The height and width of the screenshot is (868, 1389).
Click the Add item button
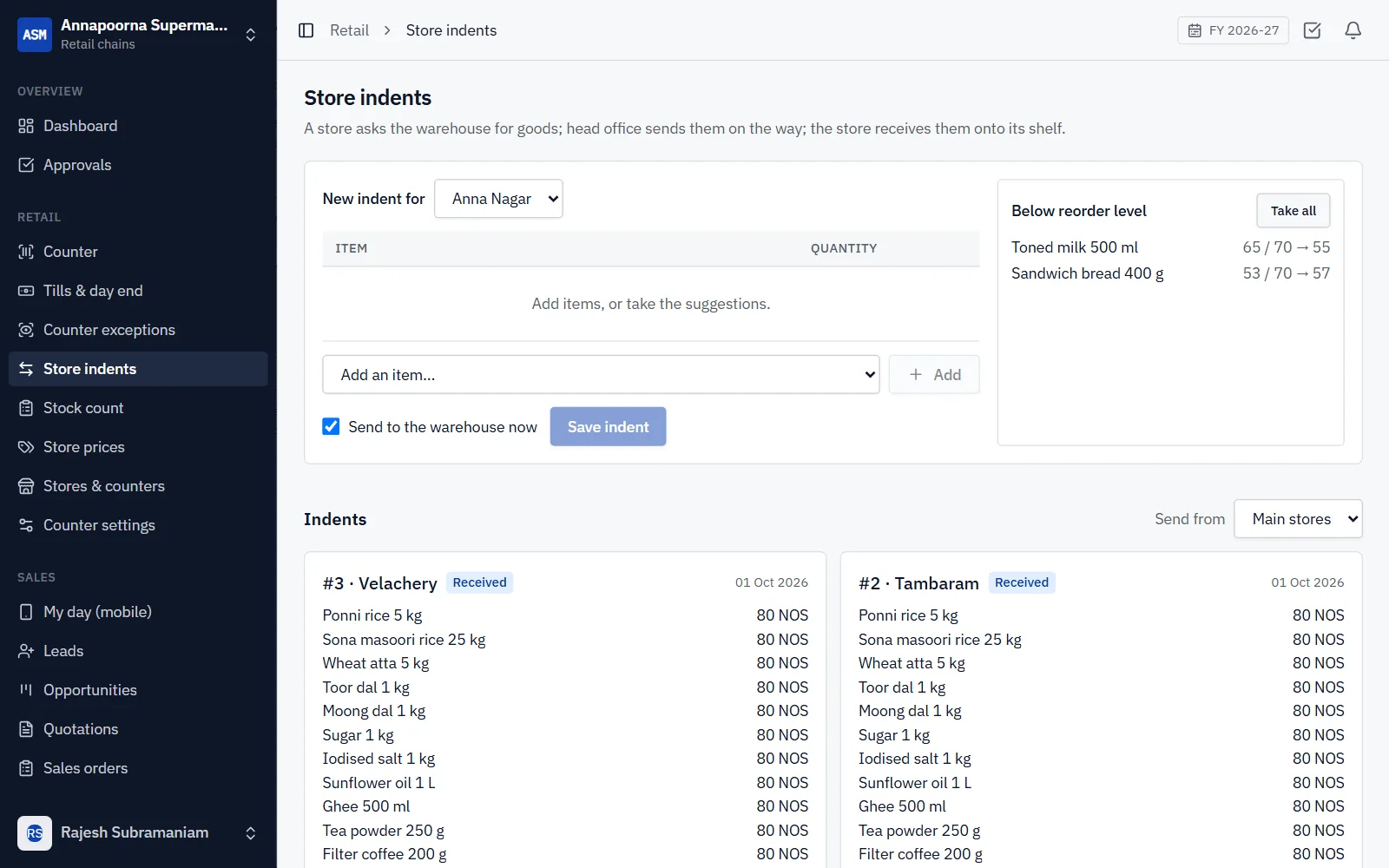pyautogui.click(x=934, y=375)
